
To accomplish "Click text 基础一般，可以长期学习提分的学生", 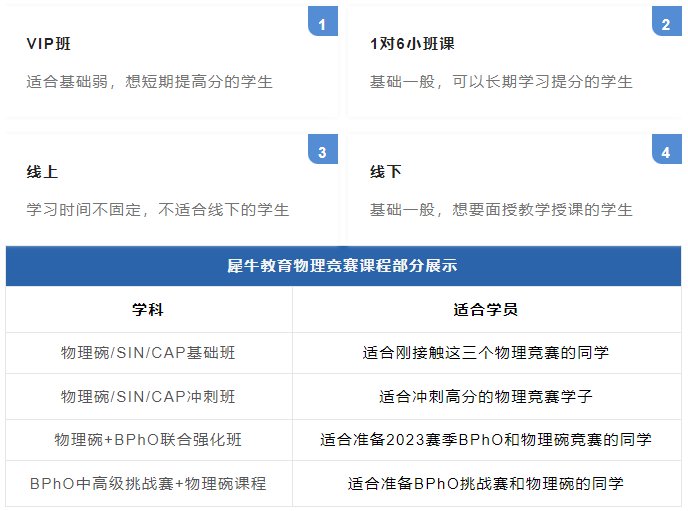I will coord(501,82).
